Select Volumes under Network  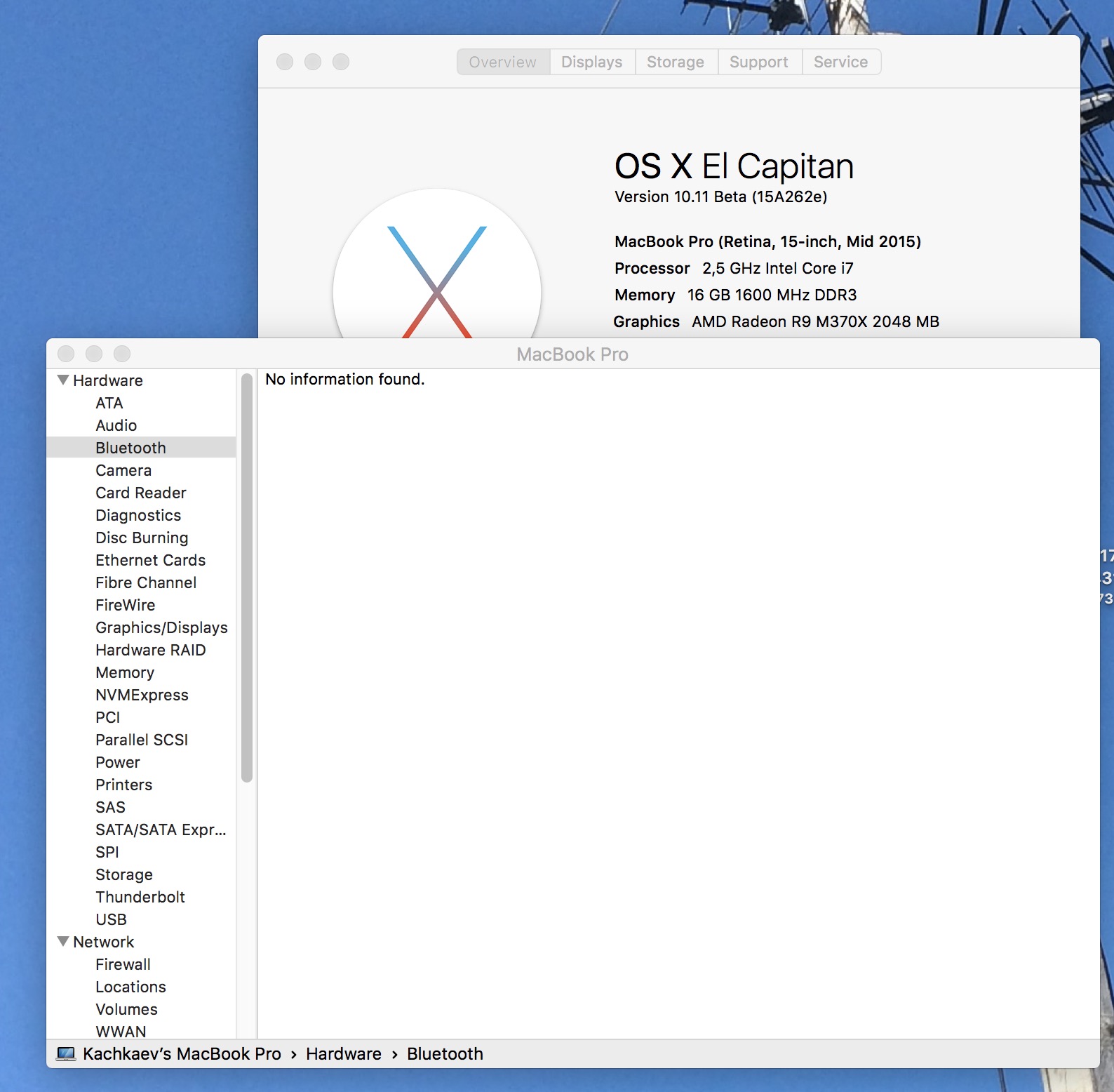(127, 1009)
